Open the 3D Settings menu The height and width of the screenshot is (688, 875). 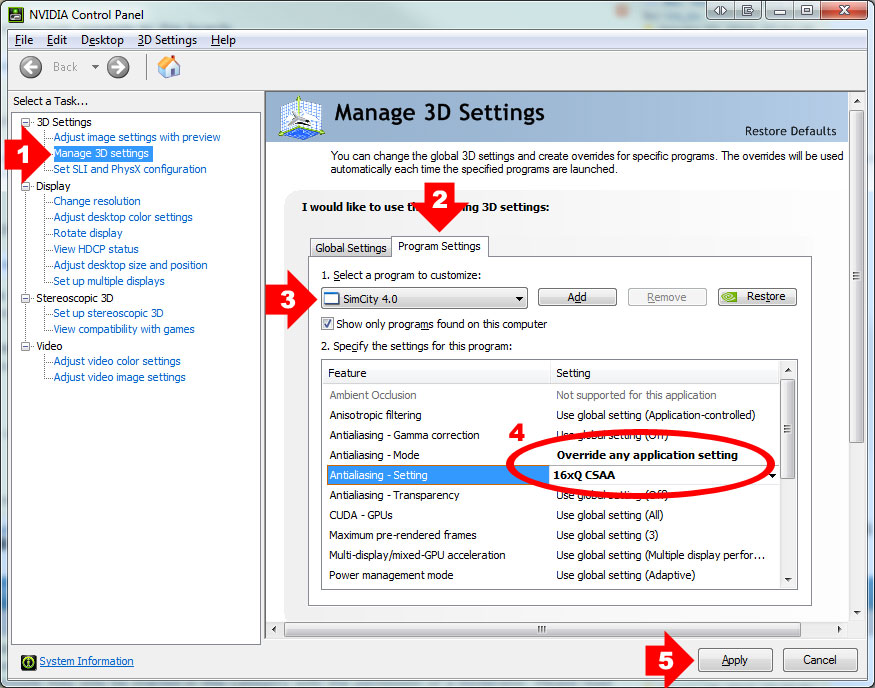coord(167,40)
